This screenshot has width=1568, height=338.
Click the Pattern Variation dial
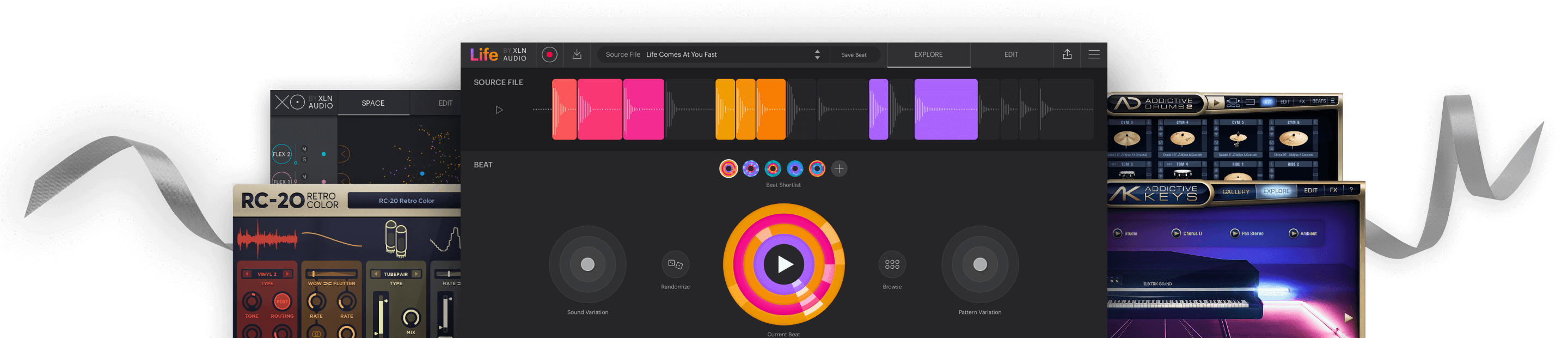point(979,264)
